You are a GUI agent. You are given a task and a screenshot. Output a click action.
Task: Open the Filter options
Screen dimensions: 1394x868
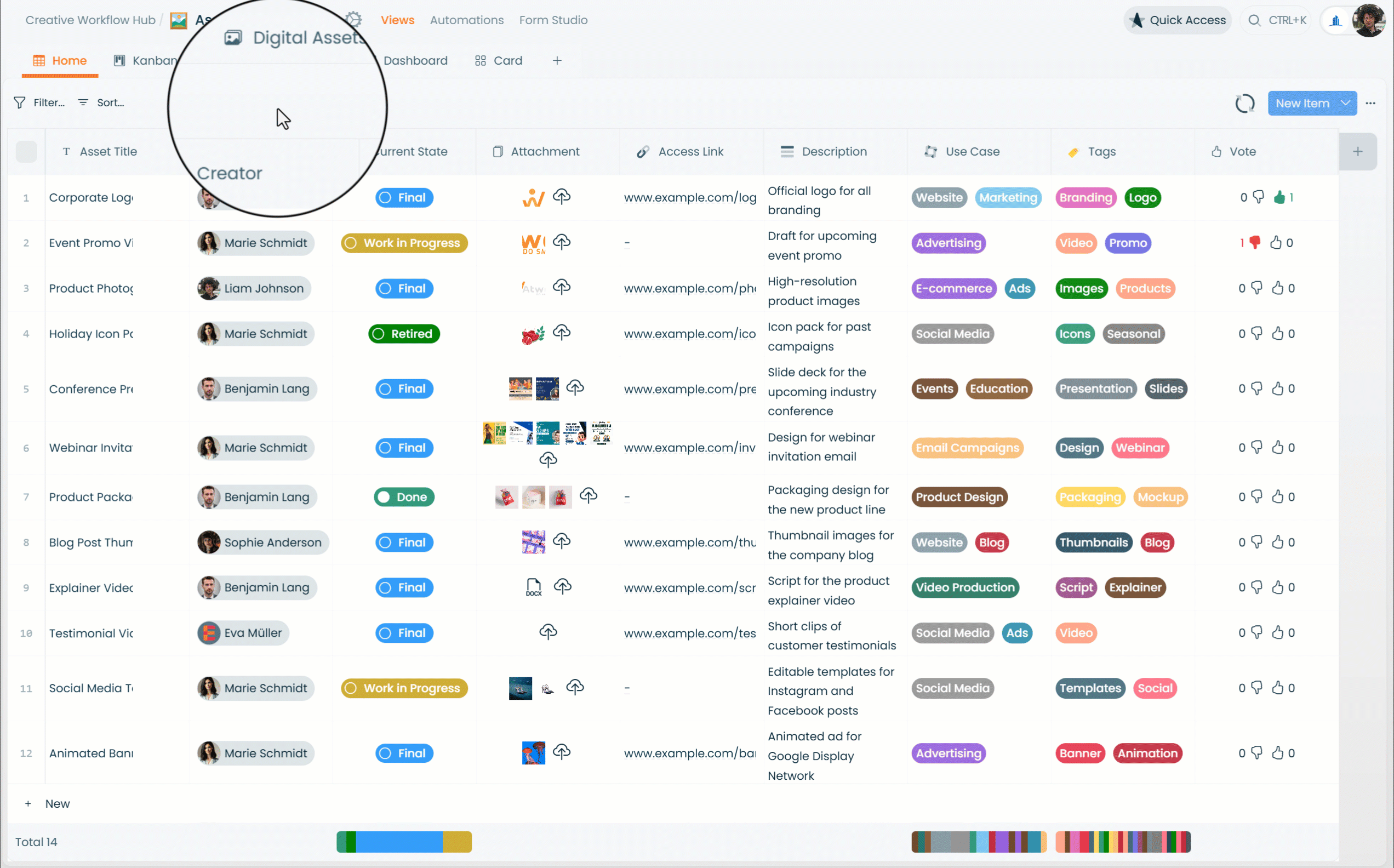point(39,103)
